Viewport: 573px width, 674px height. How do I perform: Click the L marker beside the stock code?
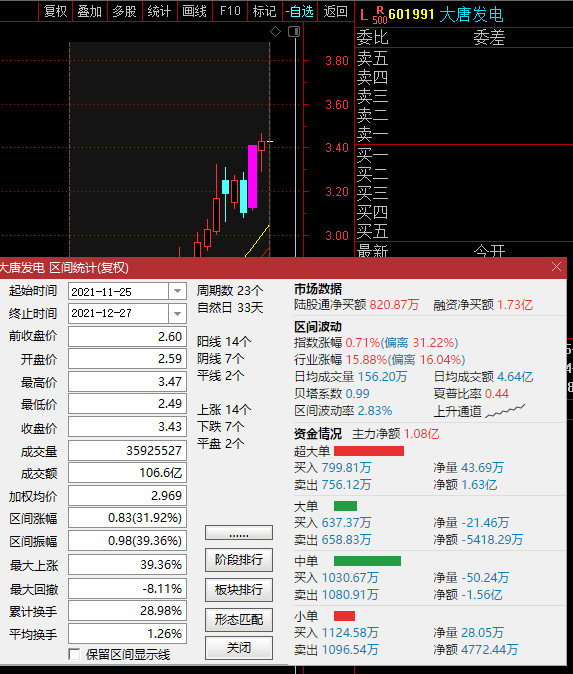(364, 15)
